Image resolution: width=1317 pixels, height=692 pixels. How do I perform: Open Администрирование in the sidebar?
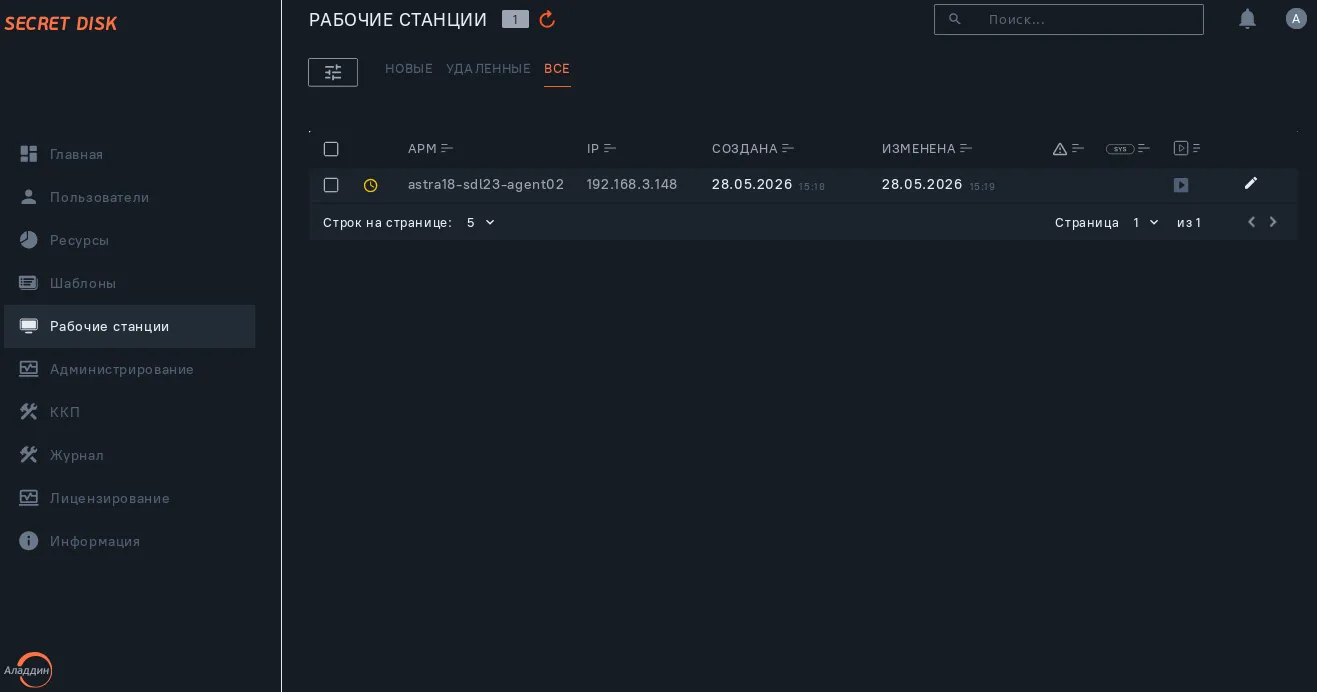point(129,369)
